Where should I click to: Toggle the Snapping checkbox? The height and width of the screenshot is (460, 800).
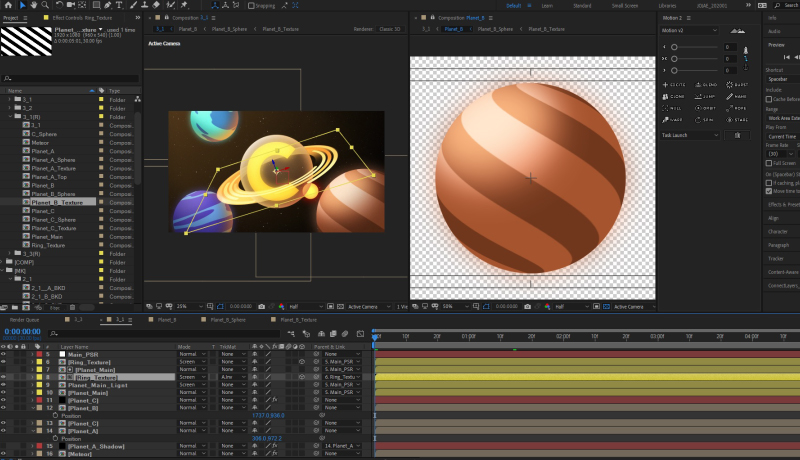(x=251, y=6)
